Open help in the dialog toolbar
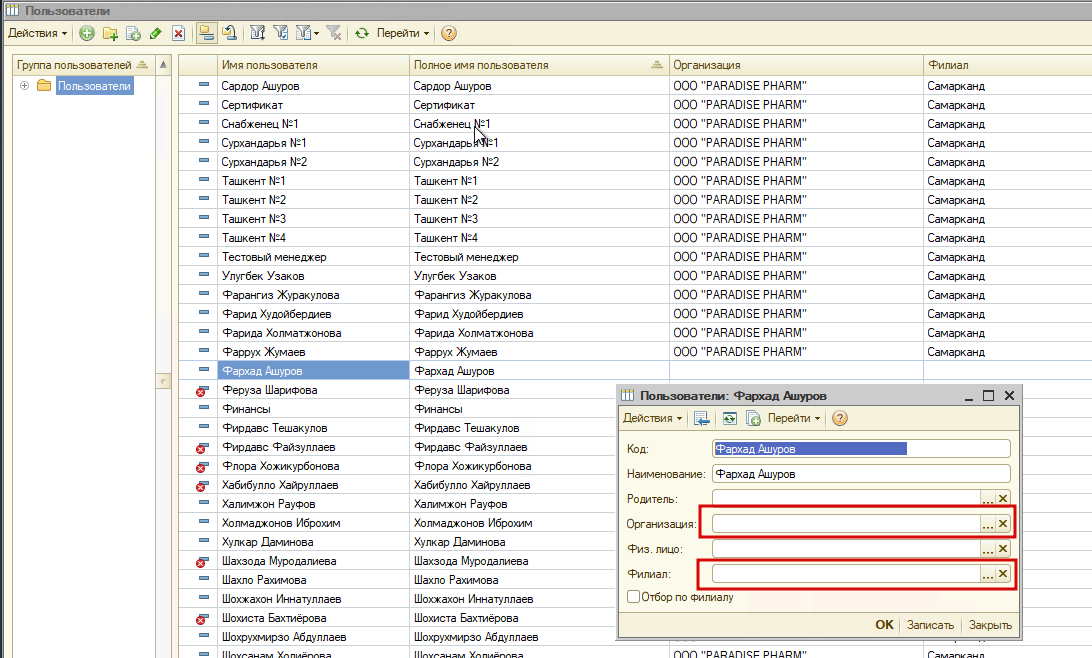Screen dimensions: 1092x658 point(840,418)
